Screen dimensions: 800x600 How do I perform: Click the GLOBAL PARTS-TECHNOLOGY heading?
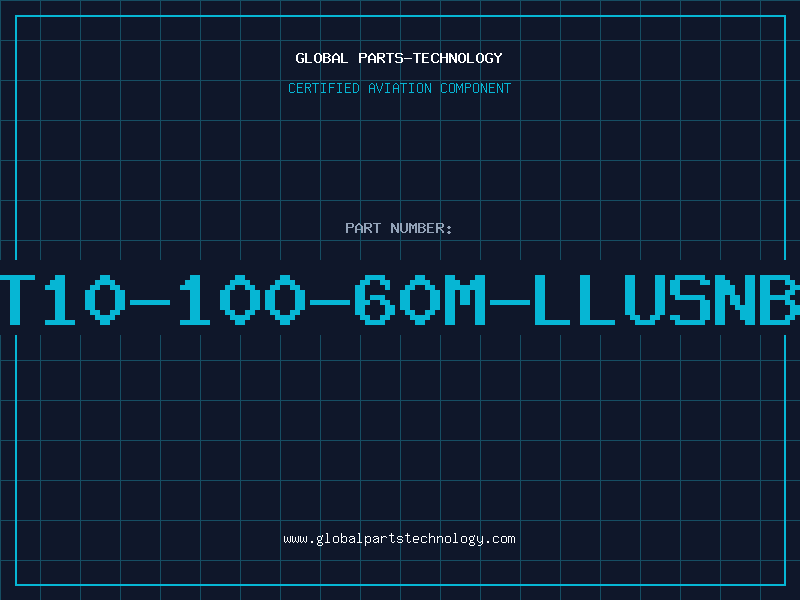click(x=399, y=58)
